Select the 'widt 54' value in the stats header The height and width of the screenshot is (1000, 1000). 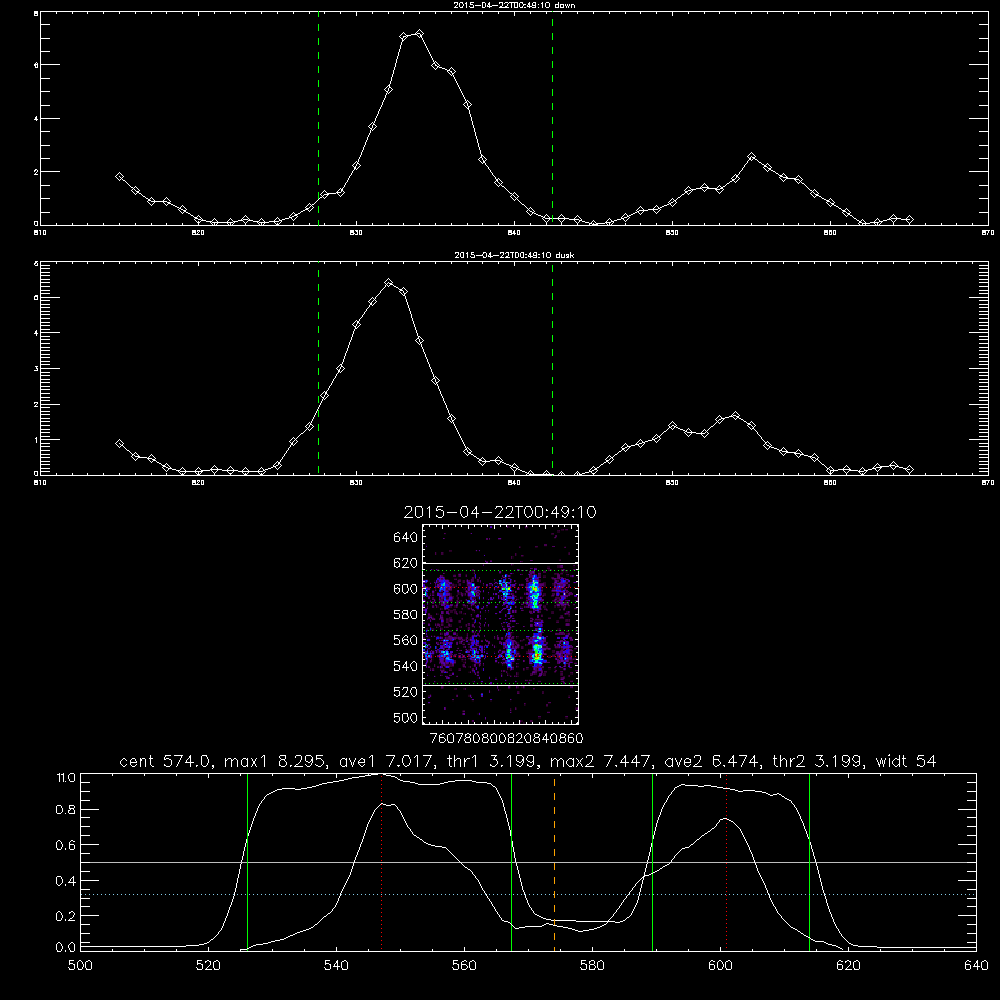[906, 761]
